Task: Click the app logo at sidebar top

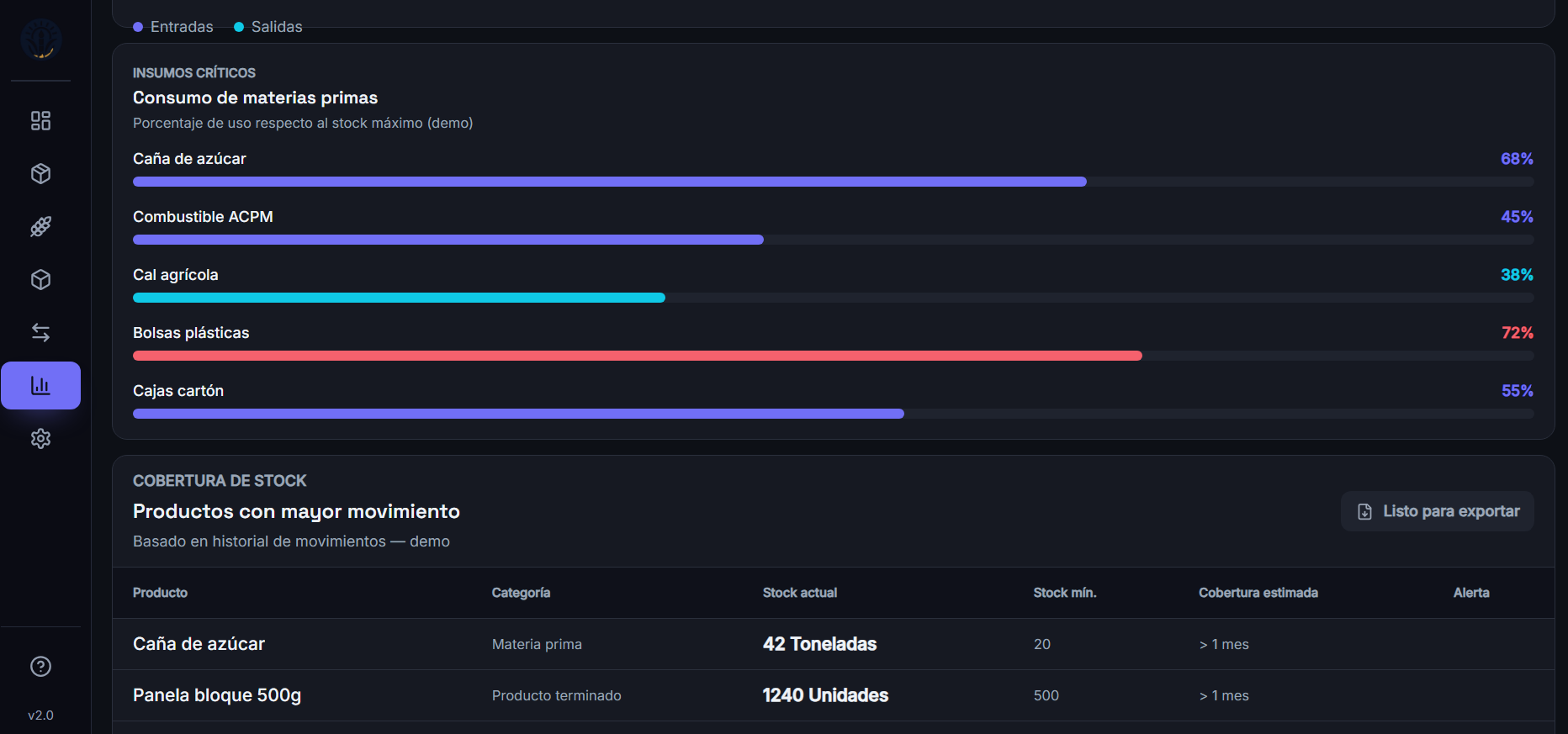Action: [x=41, y=39]
